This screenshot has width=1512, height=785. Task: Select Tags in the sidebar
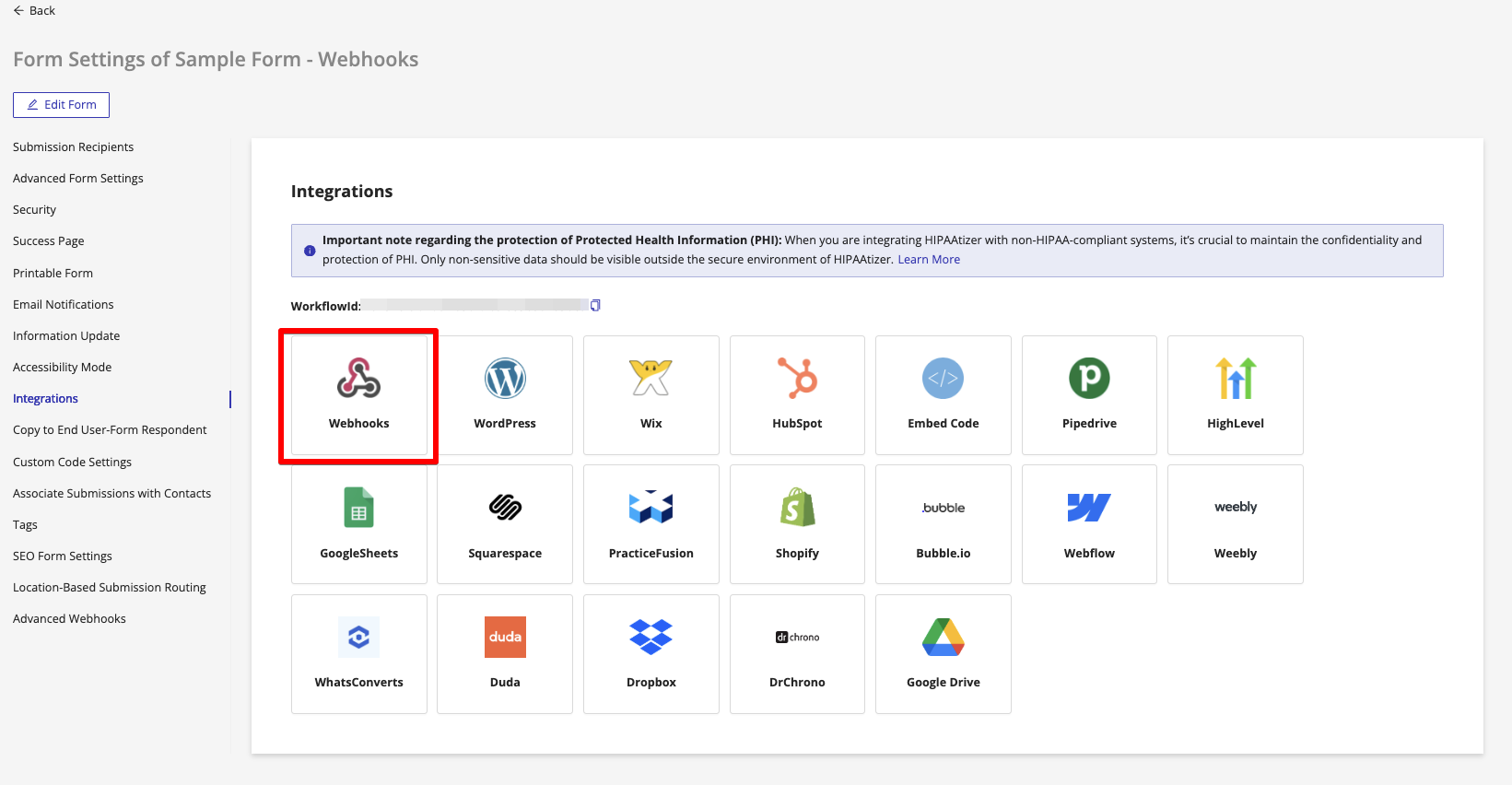[26, 525]
